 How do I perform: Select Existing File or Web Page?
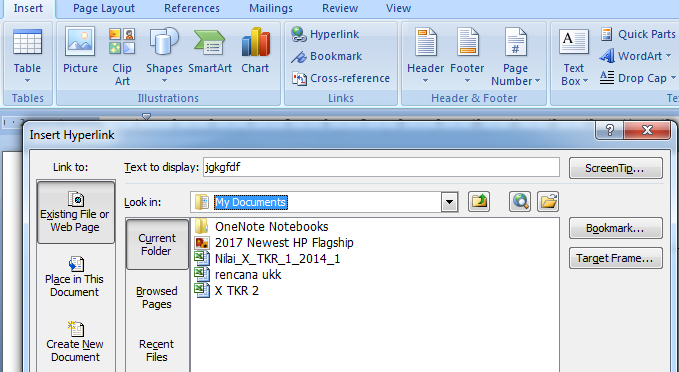tap(75, 212)
